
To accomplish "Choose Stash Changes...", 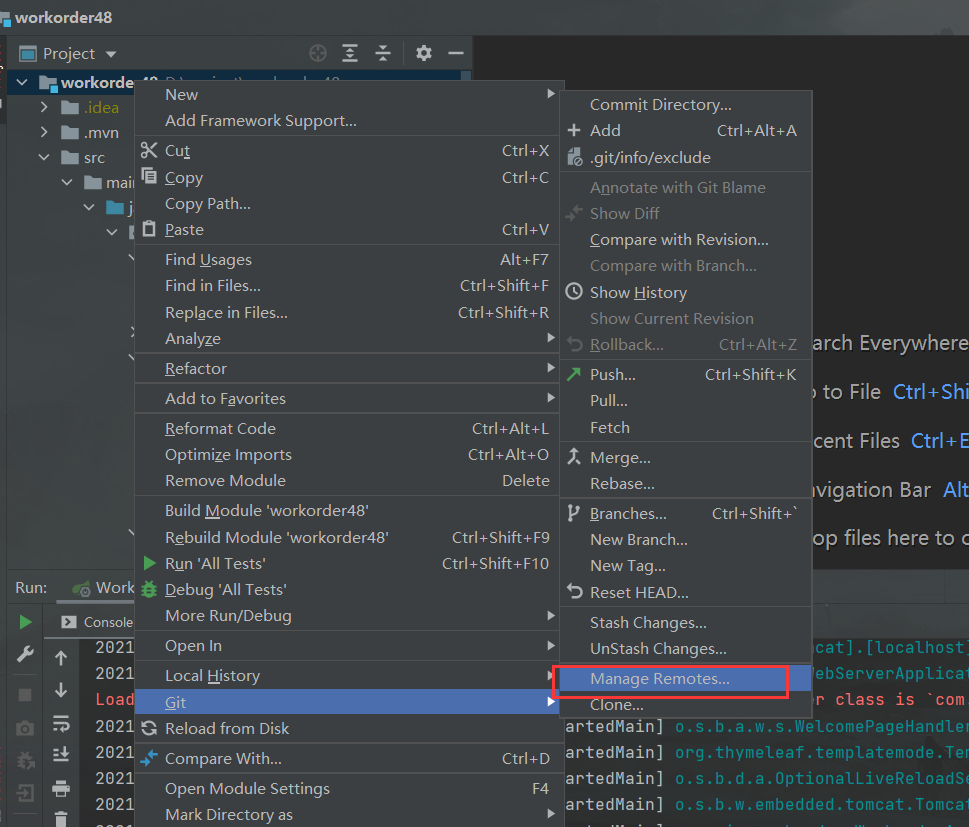I will point(686,623).
